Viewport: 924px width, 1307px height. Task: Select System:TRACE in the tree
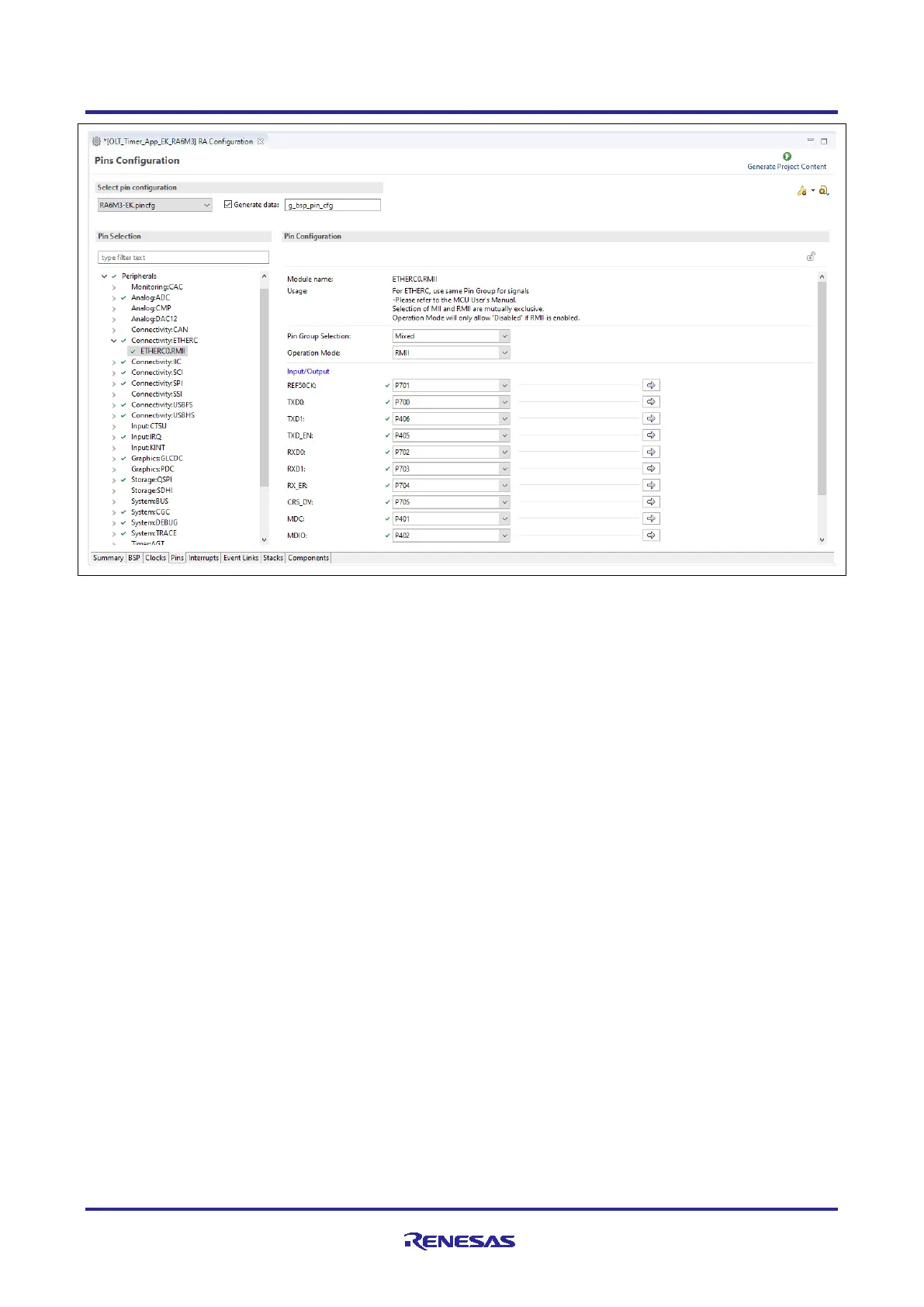[x=154, y=533]
